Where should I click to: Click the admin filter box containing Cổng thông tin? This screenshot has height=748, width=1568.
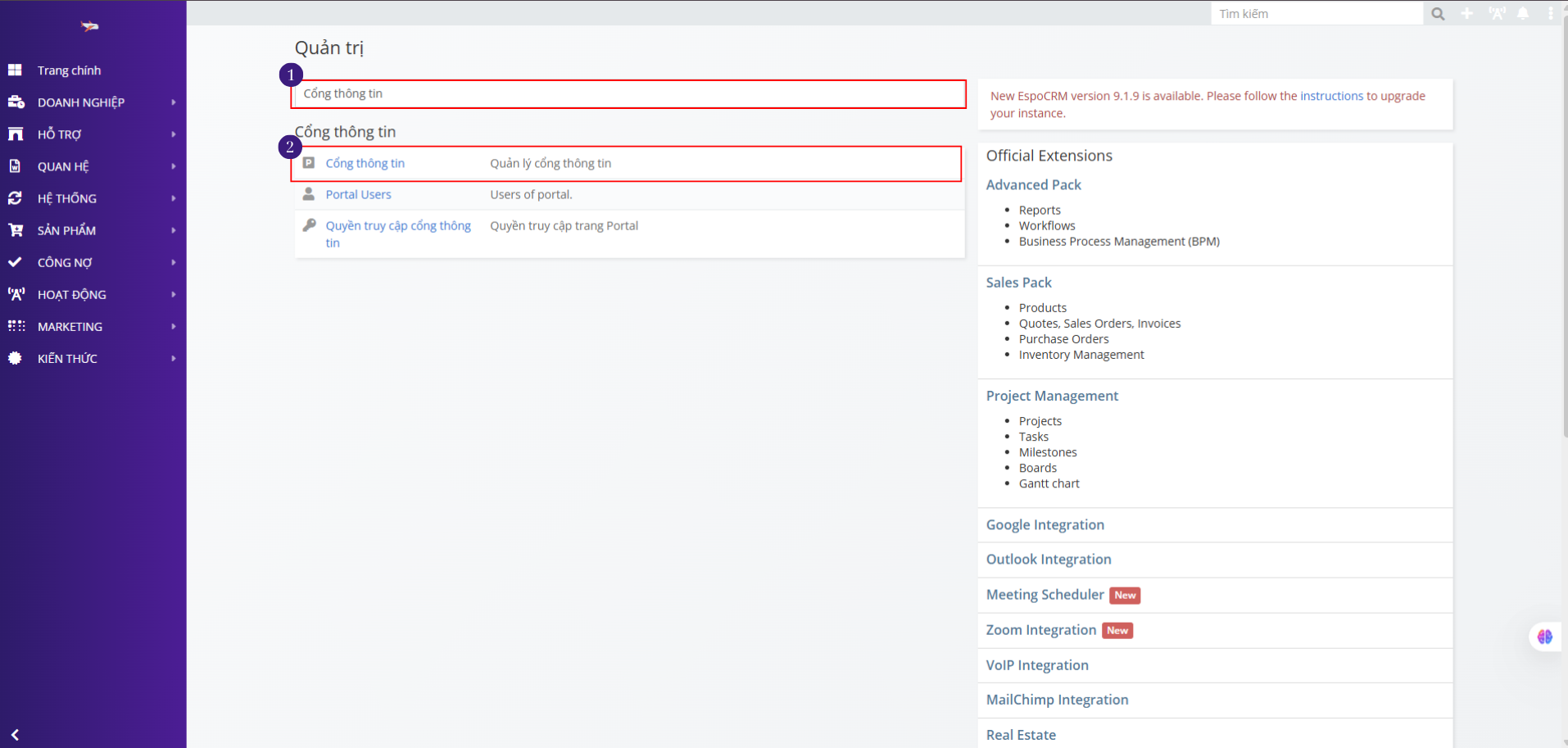point(628,94)
